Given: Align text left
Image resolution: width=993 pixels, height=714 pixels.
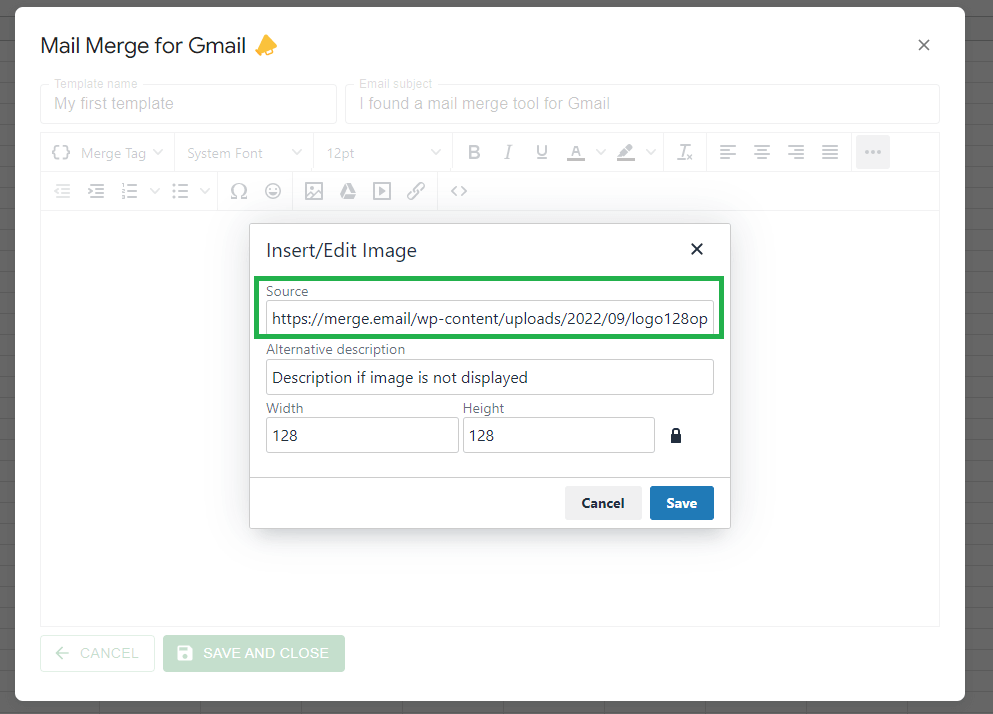Looking at the screenshot, I should click(x=728, y=152).
